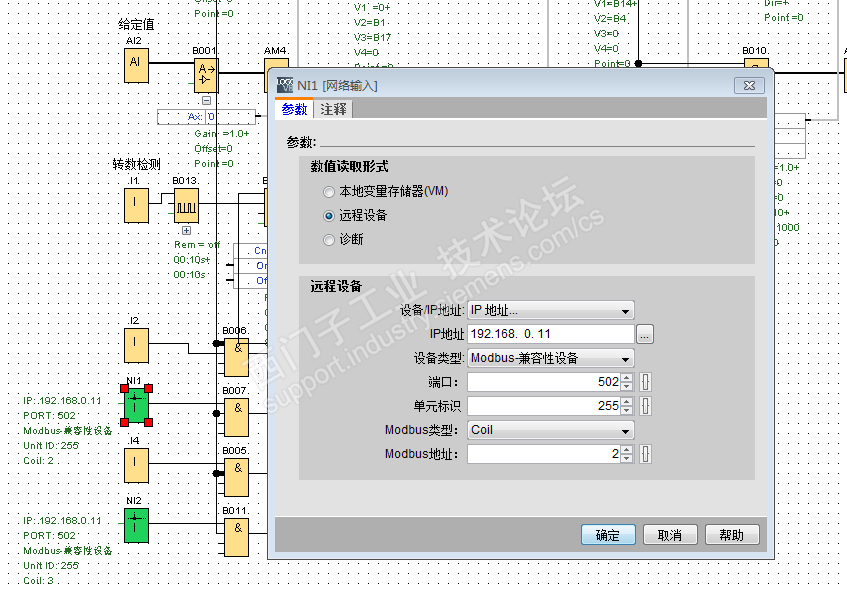Click the 转数检测 label on canvas
This screenshot has height=589, width=847.
coord(136,164)
